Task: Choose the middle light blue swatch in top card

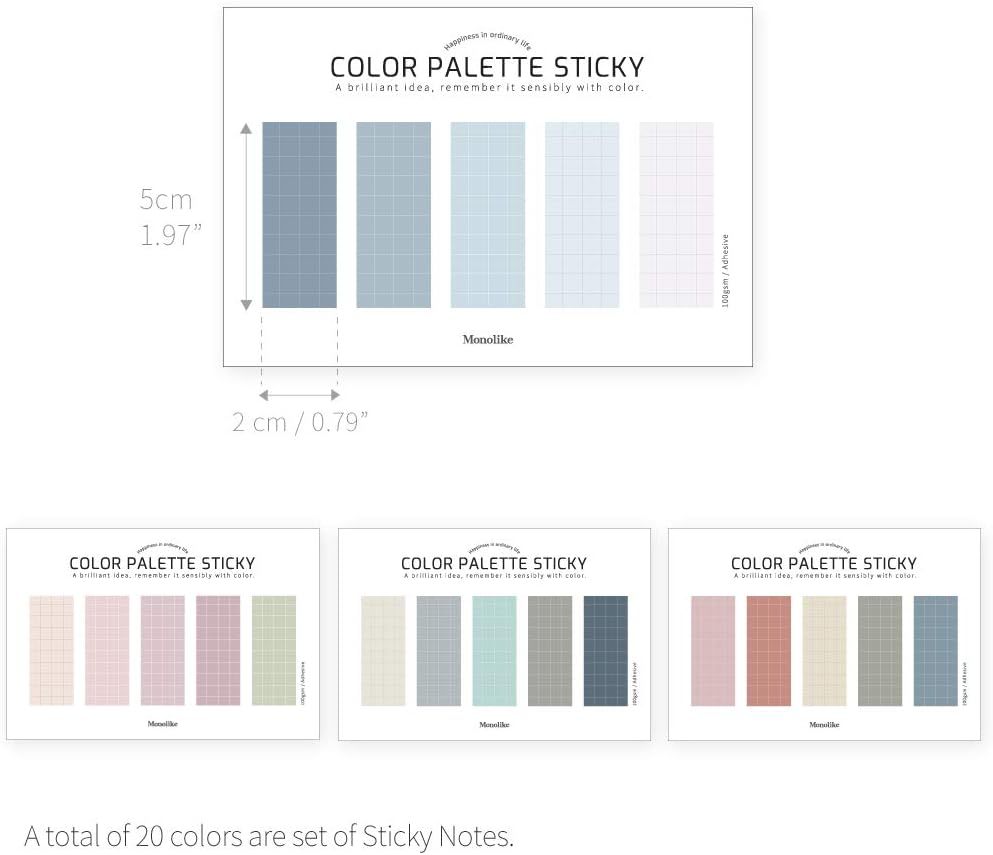Action: [x=487, y=215]
